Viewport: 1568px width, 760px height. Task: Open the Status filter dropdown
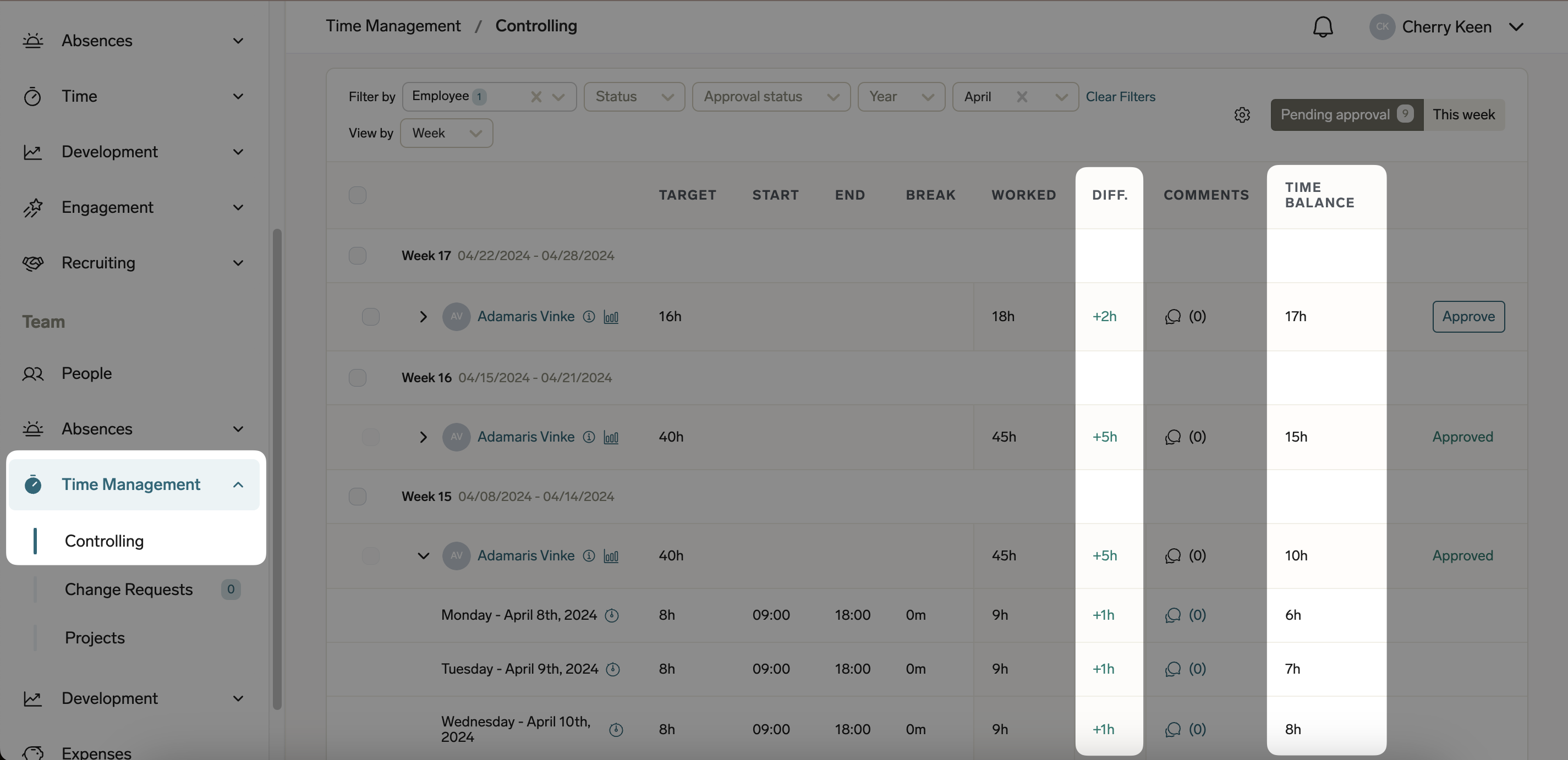tap(634, 96)
